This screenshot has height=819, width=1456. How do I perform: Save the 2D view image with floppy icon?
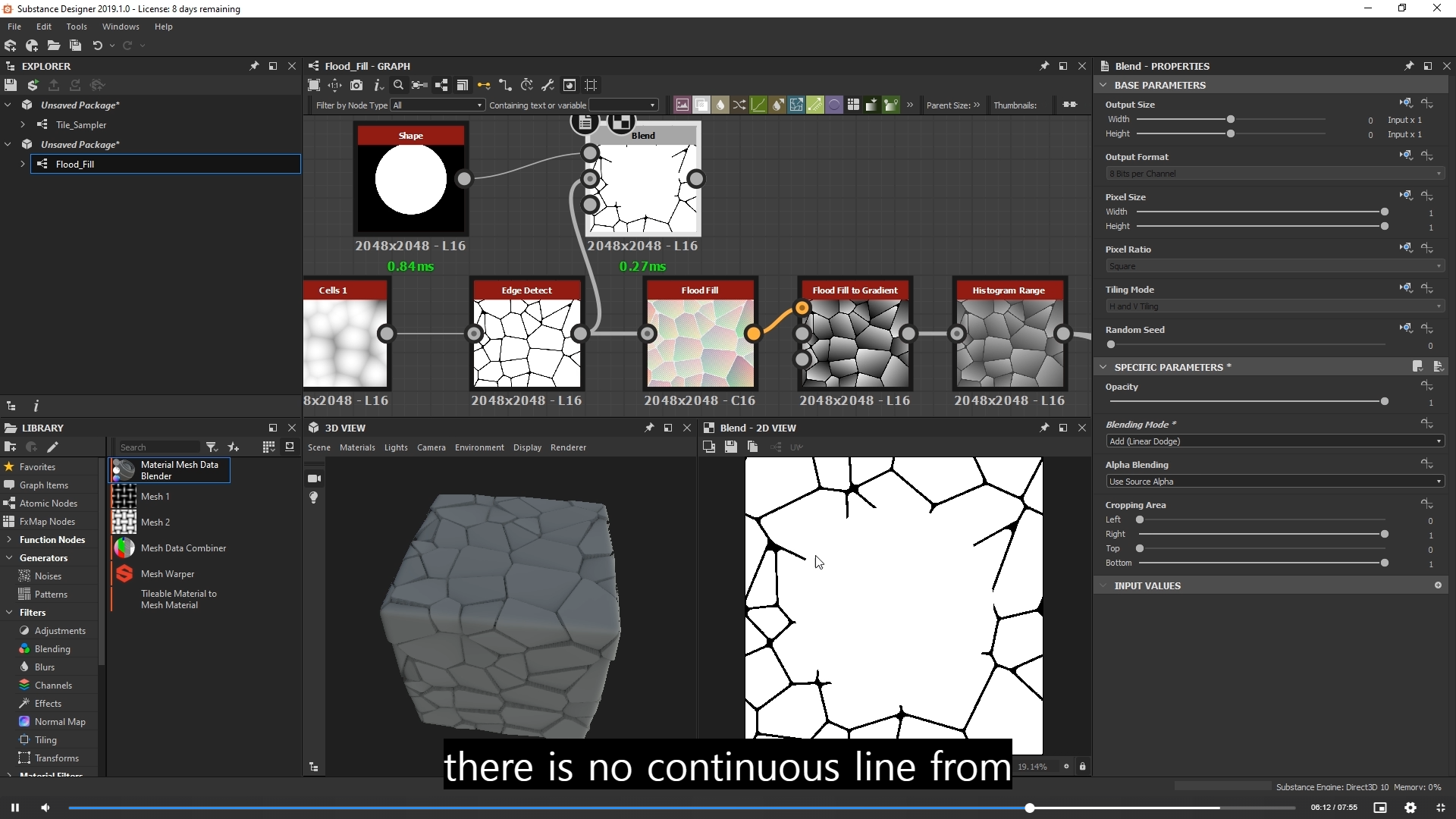tap(730, 447)
